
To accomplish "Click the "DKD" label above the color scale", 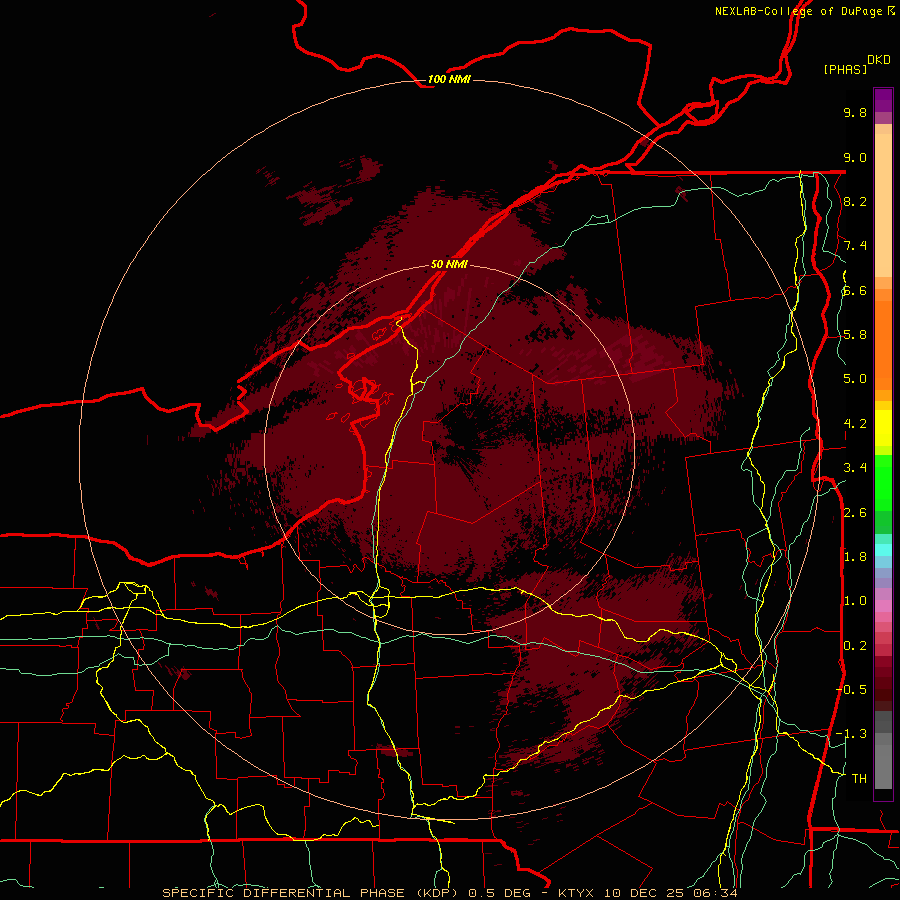I will pyautogui.click(x=879, y=59).
